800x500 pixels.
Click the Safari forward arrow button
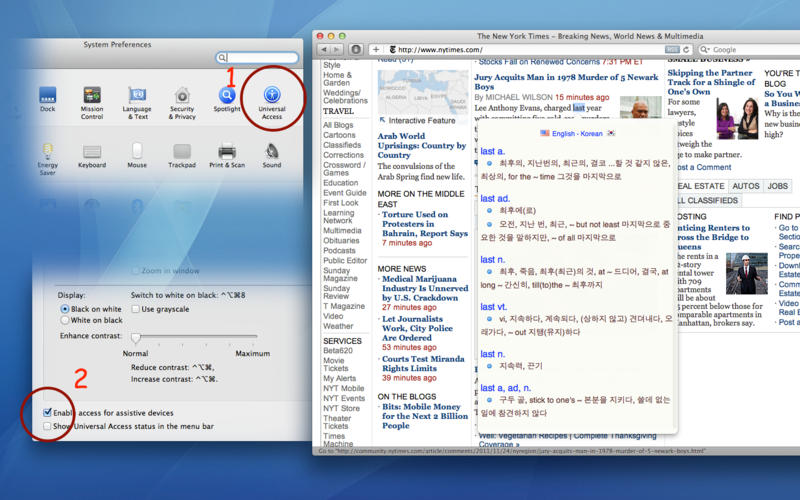point(336,49)
